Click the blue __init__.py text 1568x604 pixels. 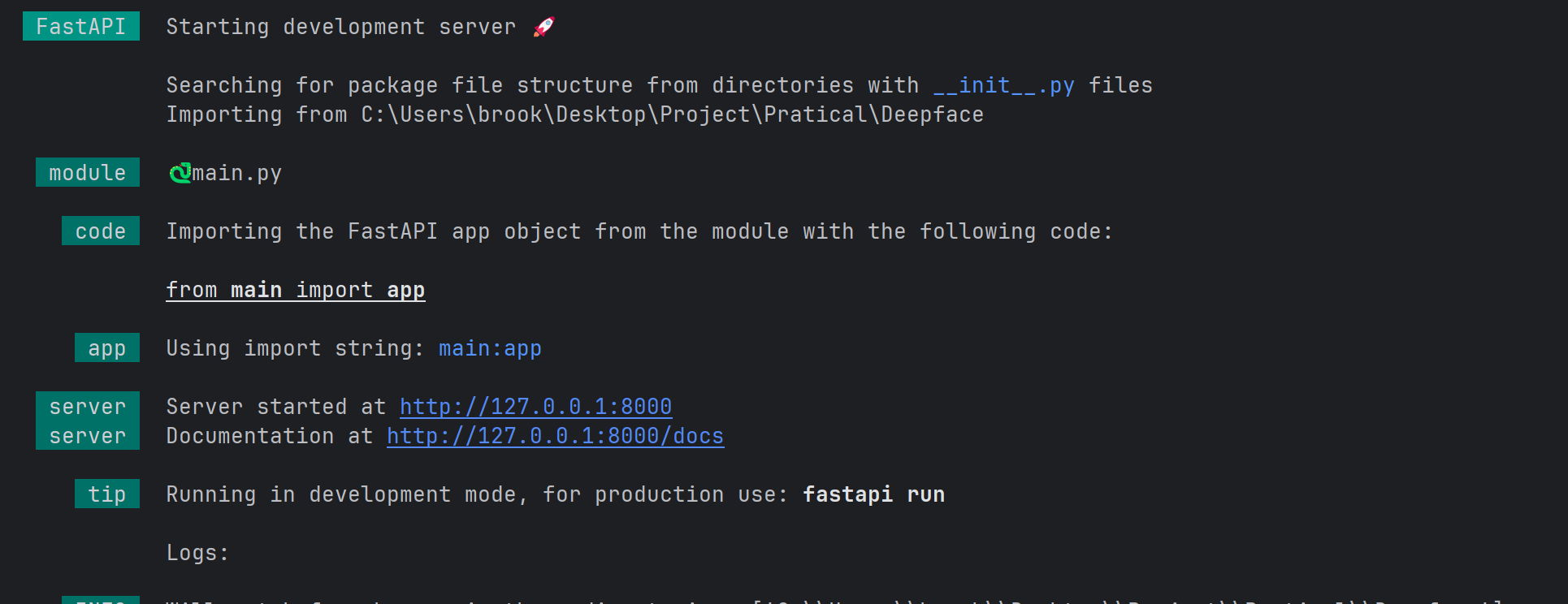point(1003,85)
